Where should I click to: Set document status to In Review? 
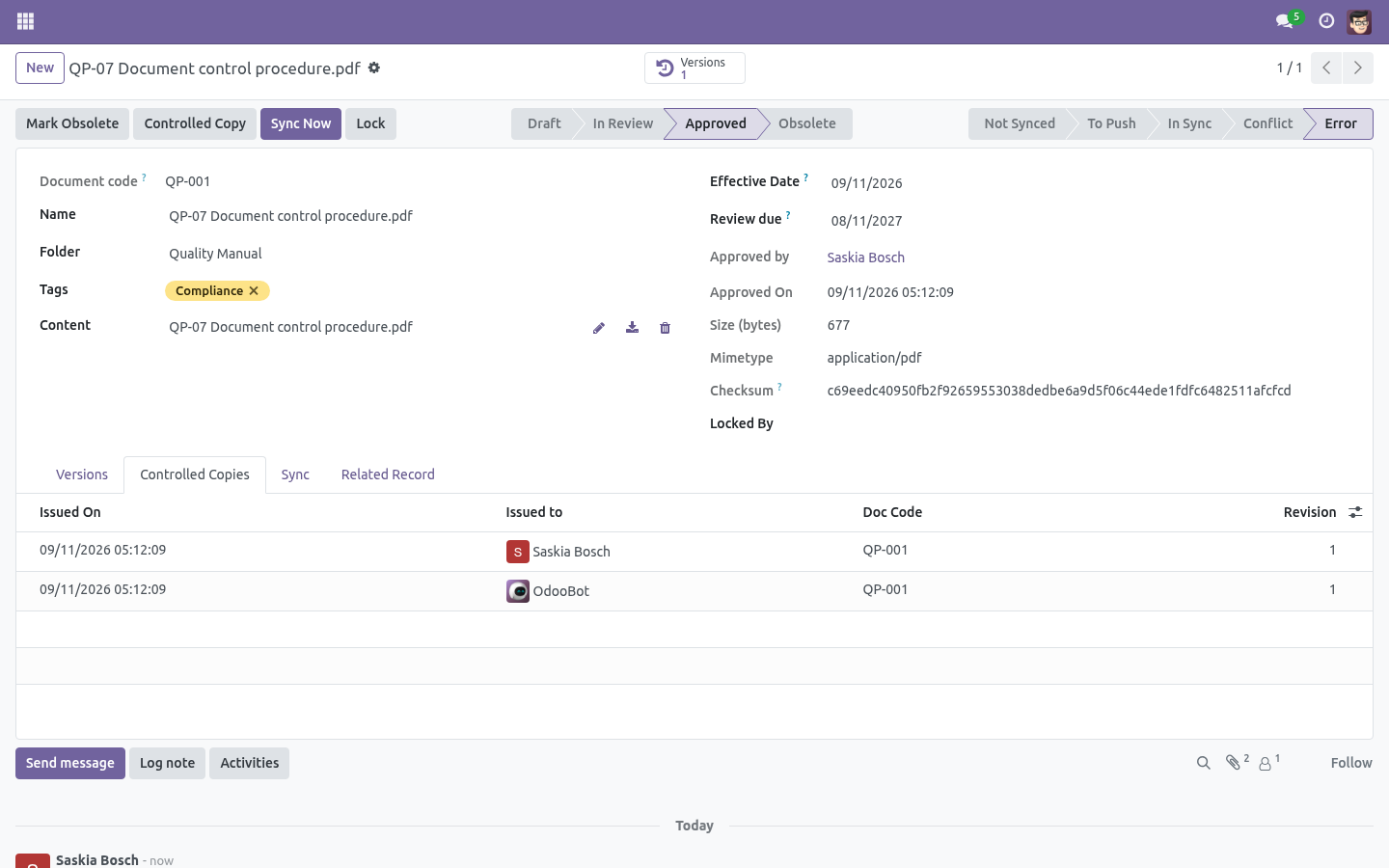tap(623, 123)
